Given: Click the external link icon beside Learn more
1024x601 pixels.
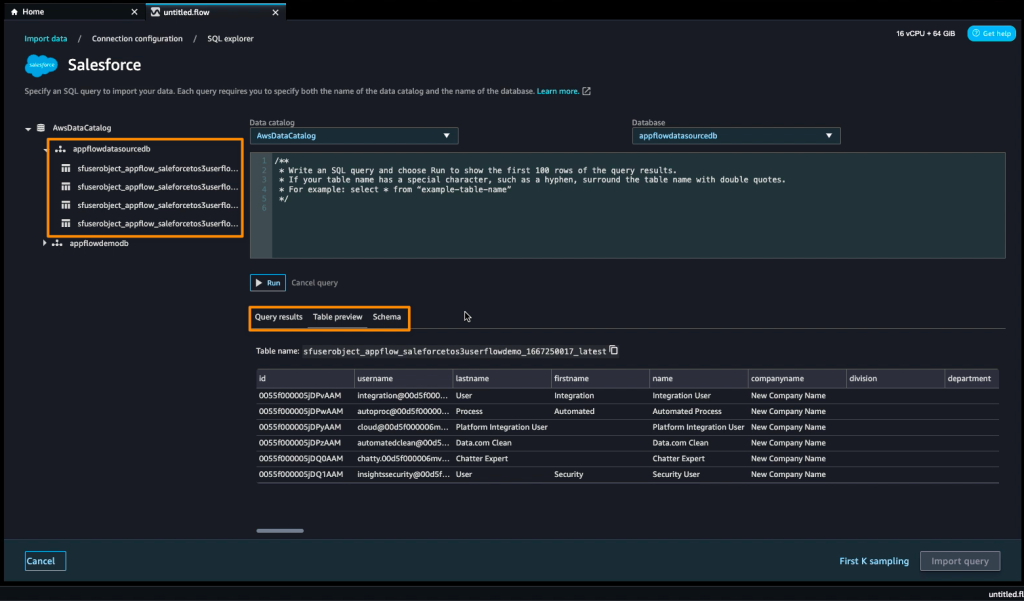Looking at the screenshot, I should coord(587,92).
